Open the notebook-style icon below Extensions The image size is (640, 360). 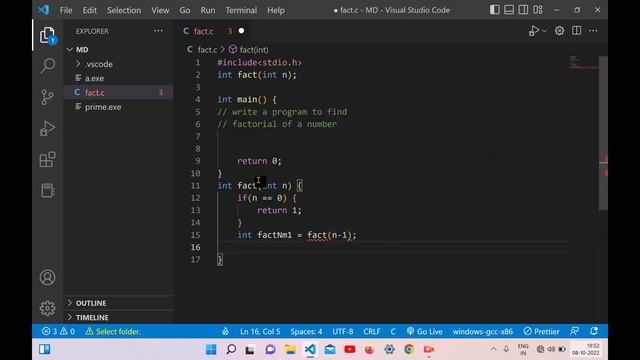pyautogui.click(x=47, y=190)
